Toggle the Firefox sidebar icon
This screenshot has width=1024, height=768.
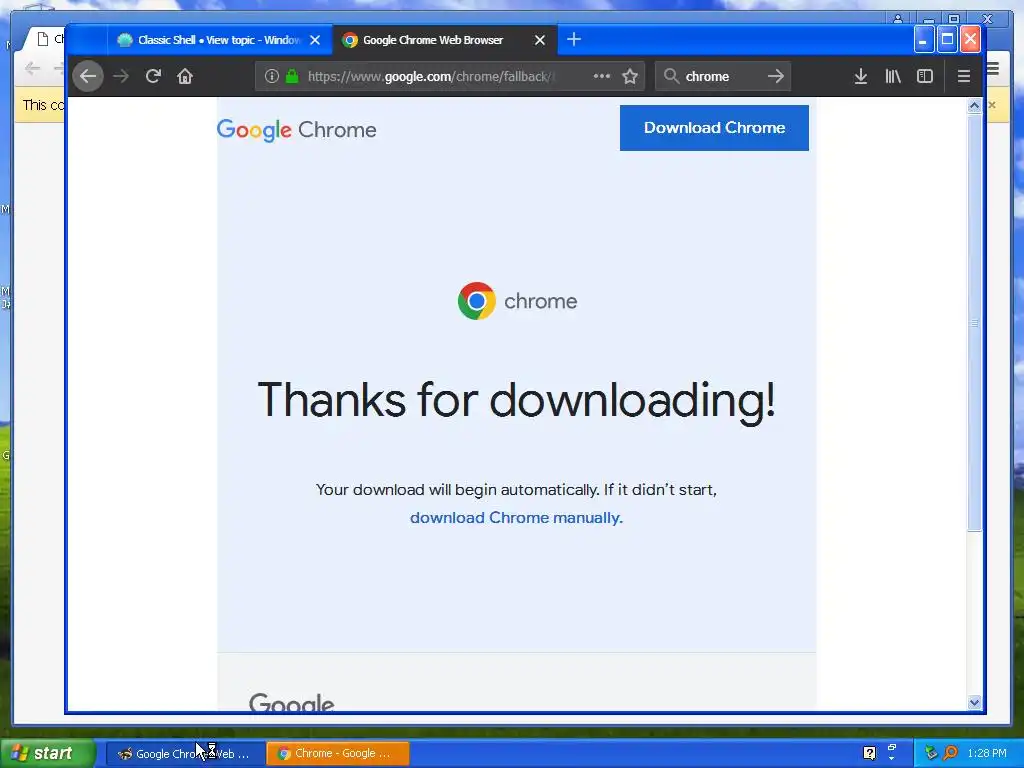[x=925, y=76]
